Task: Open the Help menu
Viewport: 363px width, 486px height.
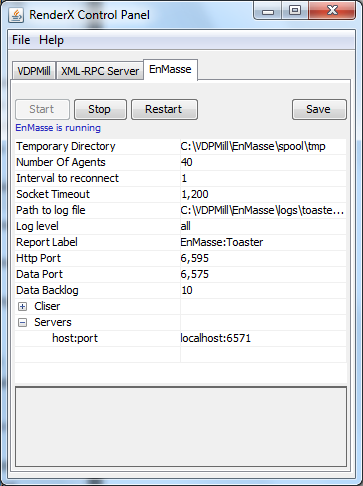Action: click(51, 40)
